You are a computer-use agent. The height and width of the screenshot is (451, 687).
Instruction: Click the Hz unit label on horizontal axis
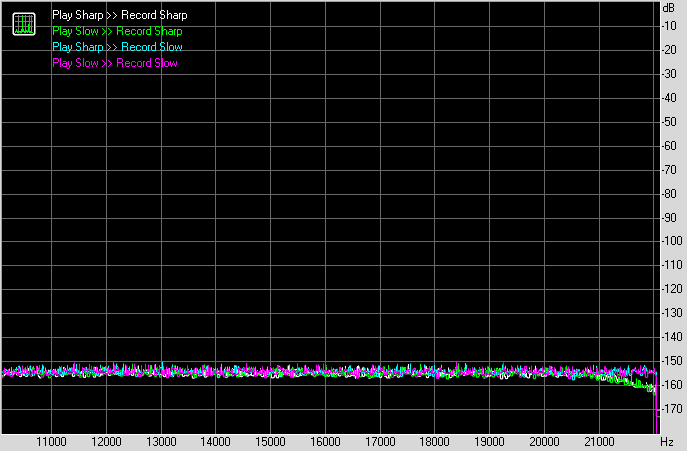(668, 441)
